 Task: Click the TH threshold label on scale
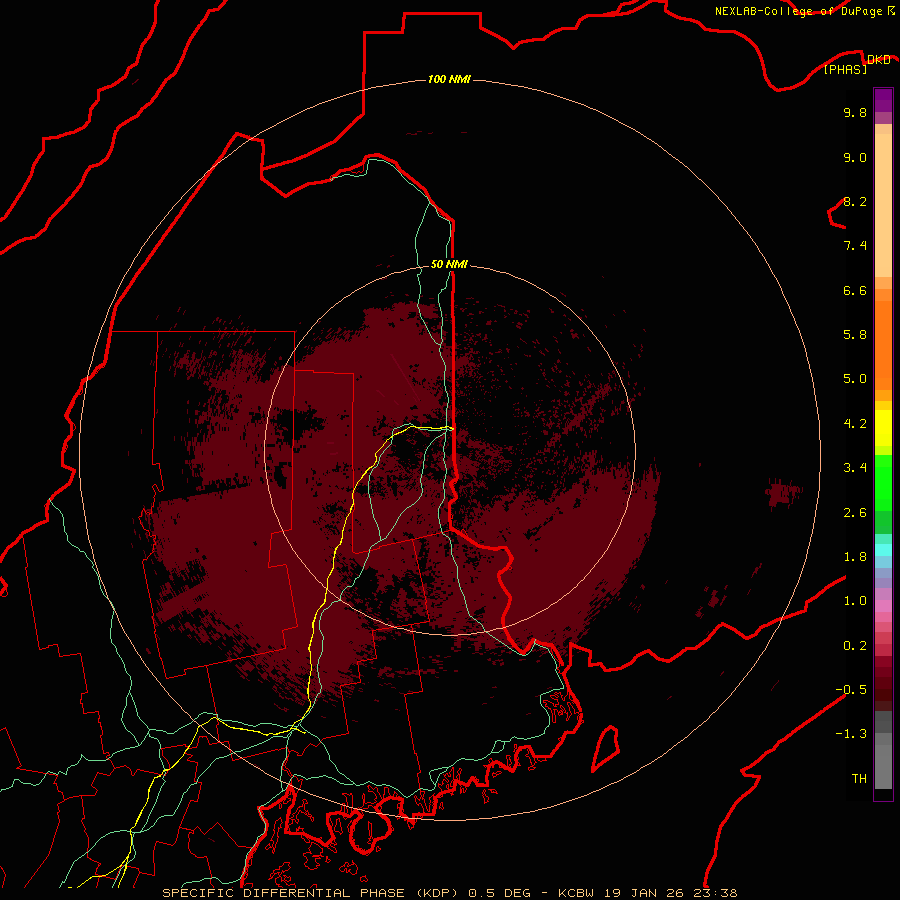click(859, 779)
